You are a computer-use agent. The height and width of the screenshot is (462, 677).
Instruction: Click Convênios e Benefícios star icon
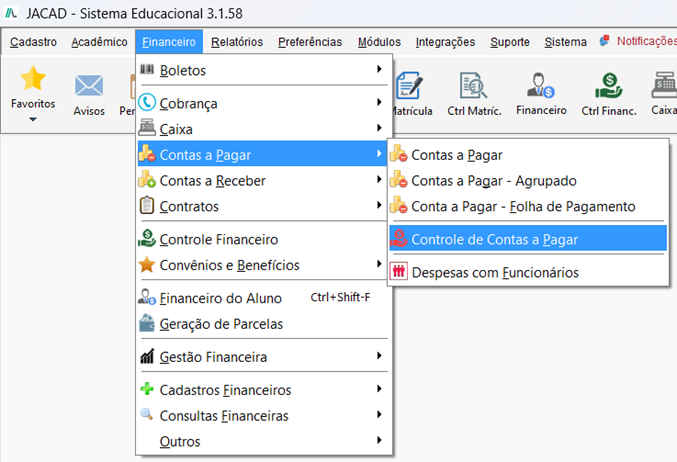coord(147,264)
